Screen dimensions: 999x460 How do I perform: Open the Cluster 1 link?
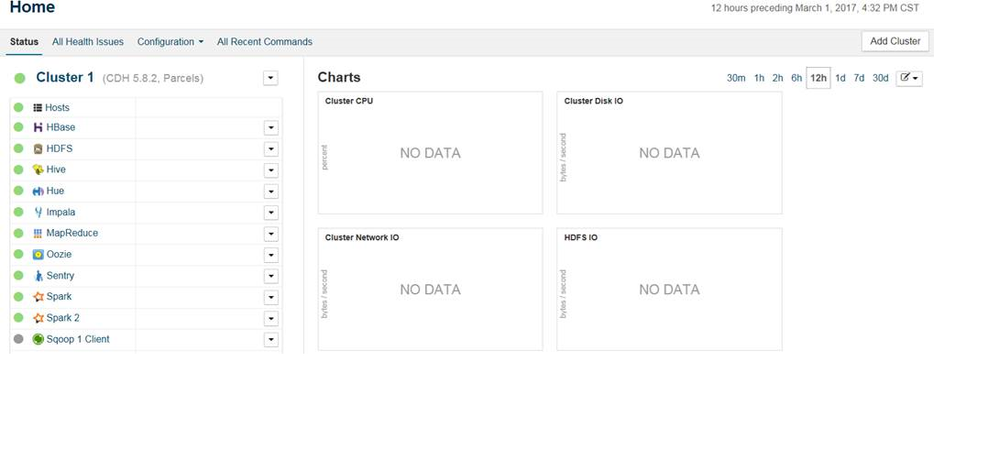(x=65, y=77)
